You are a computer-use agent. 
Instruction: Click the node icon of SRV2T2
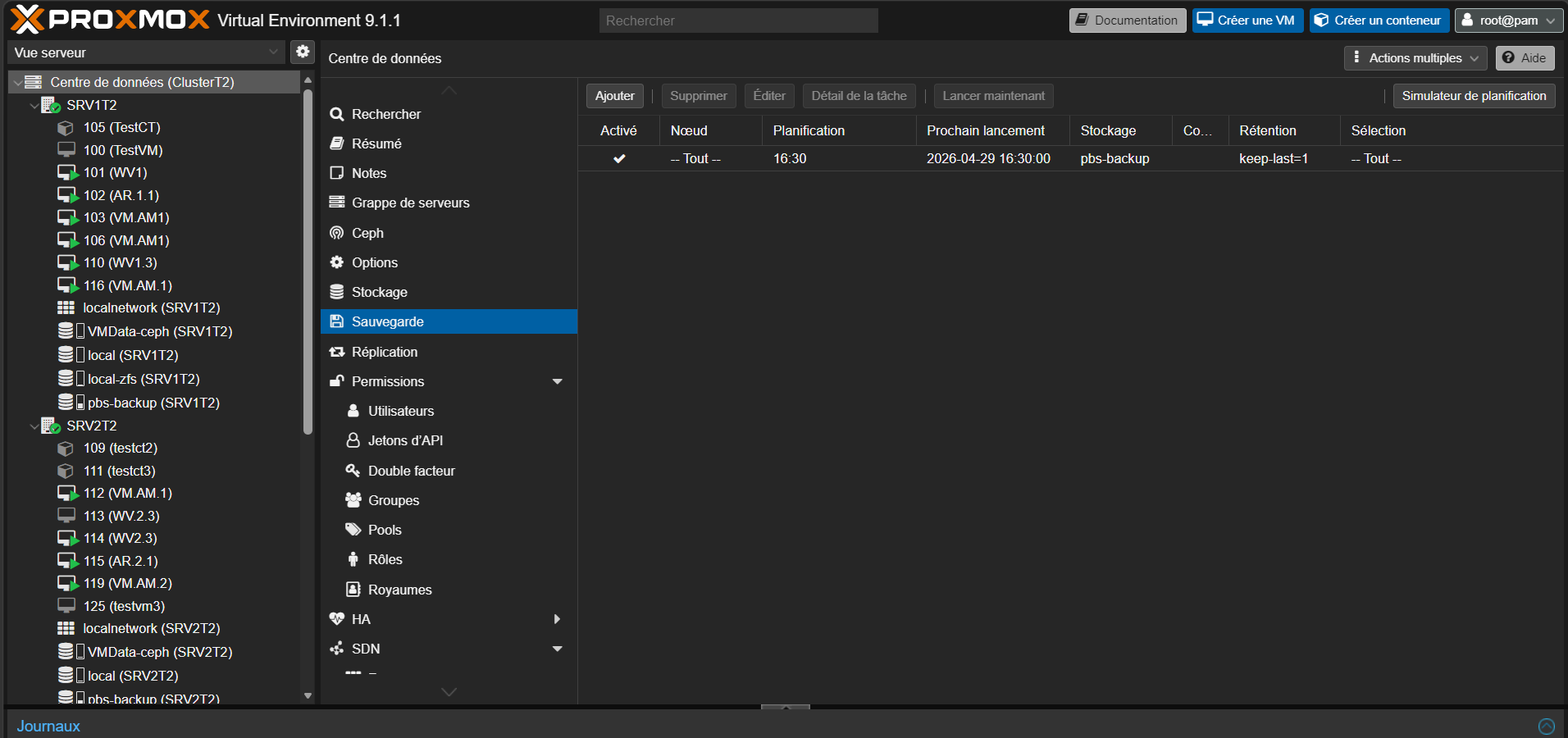[50, 426]
